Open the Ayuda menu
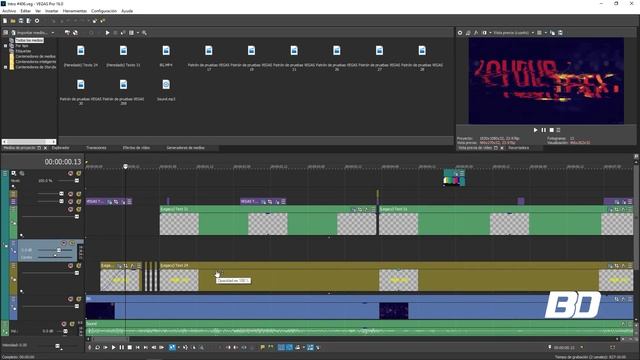 tap(127, 11)
